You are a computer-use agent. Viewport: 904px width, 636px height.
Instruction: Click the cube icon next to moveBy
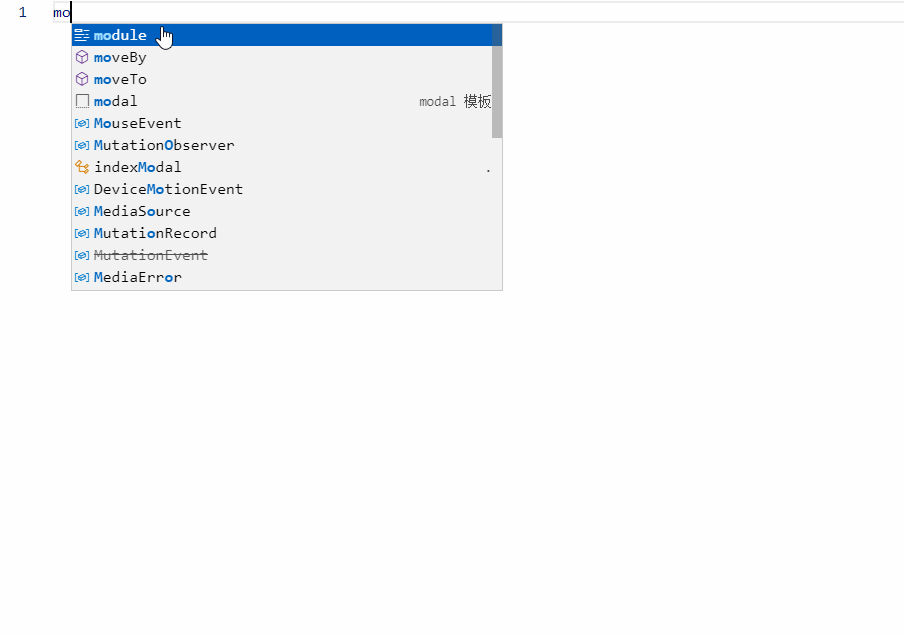click(82, 57)
